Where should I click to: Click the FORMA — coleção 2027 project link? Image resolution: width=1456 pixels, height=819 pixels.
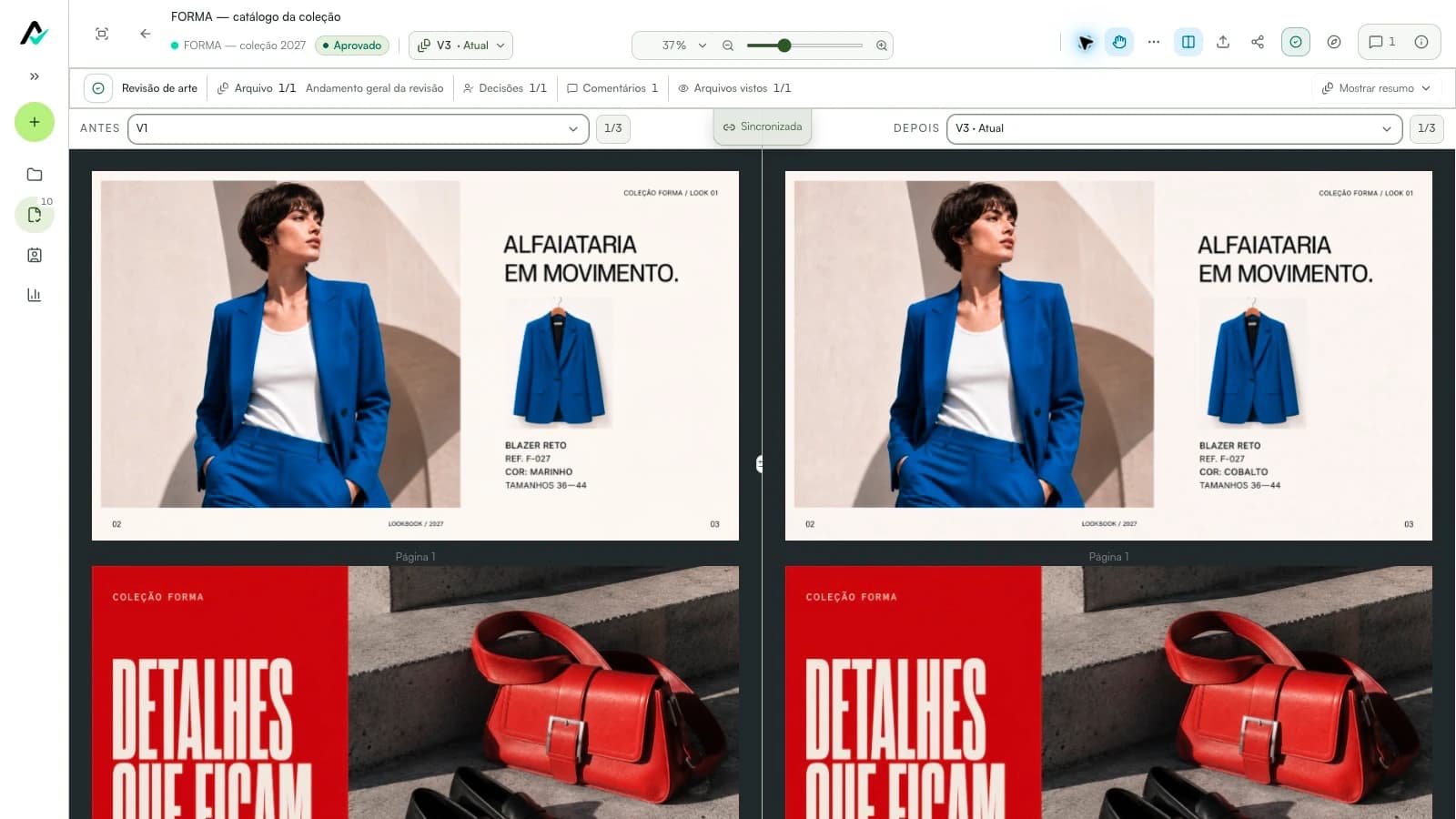click(x=244, y=45)
